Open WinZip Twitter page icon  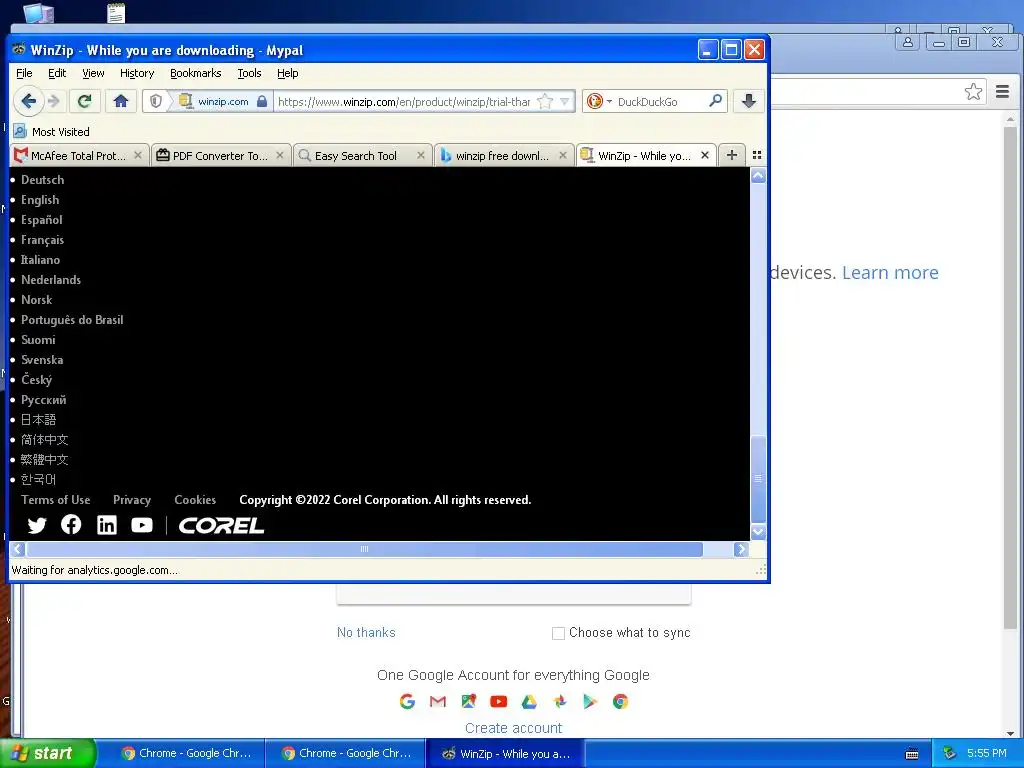(37, 525)
